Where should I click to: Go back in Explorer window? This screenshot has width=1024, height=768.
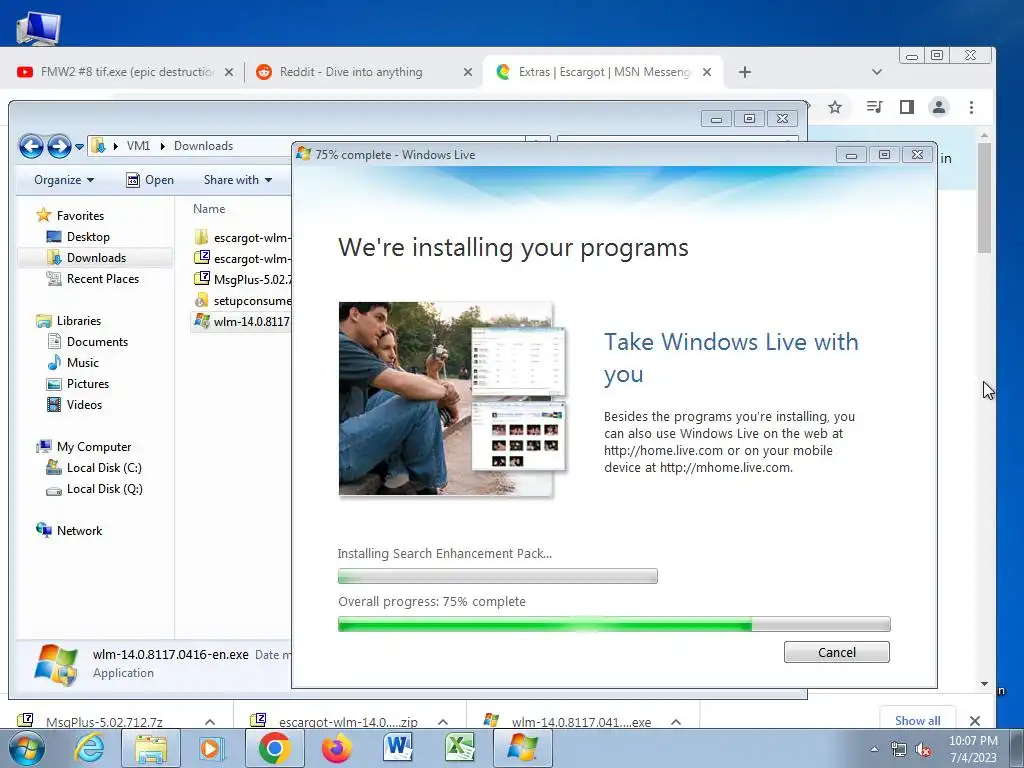coord(31,146)
